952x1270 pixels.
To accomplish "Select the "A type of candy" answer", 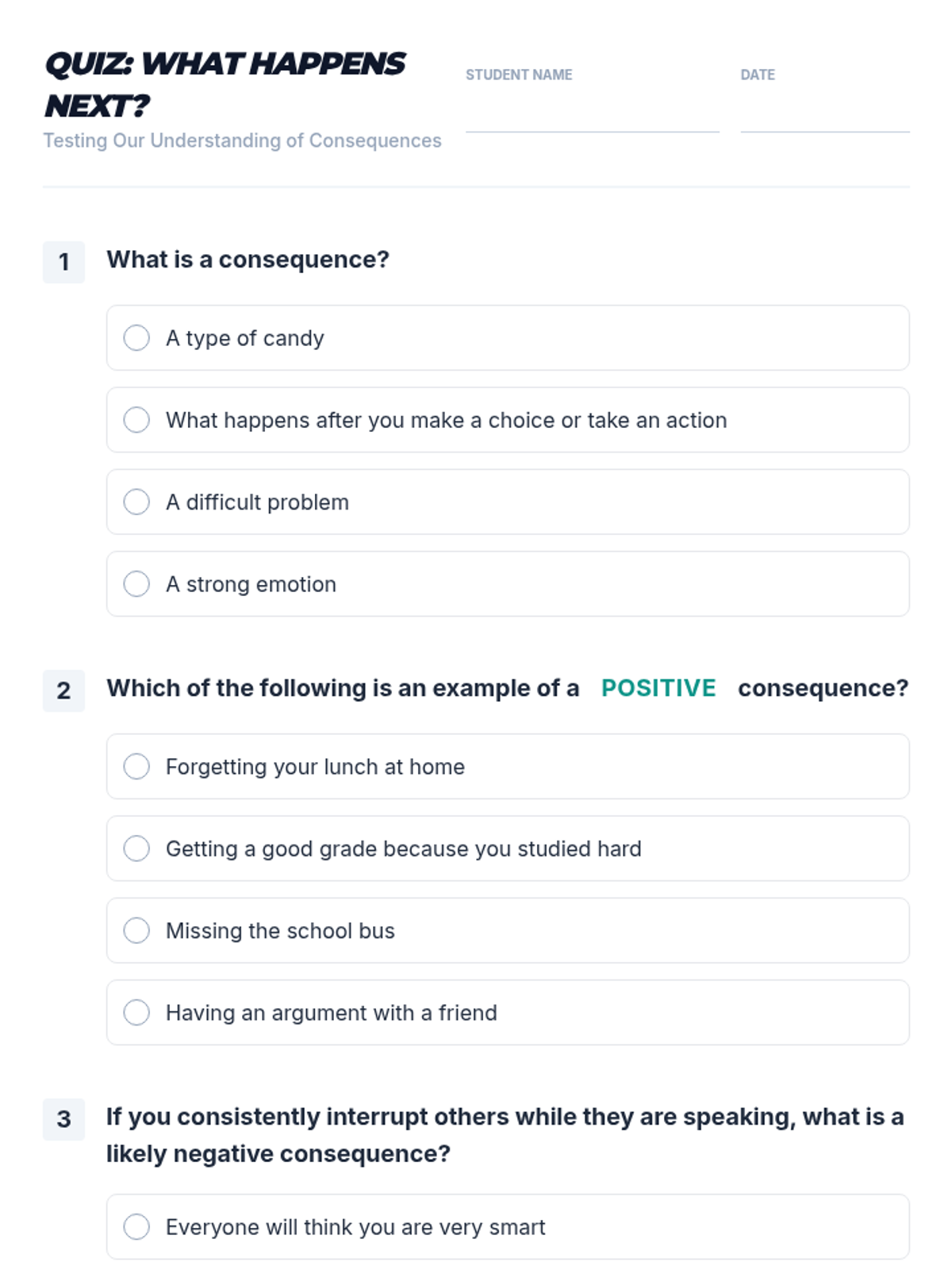I will (x=136, y=338).
